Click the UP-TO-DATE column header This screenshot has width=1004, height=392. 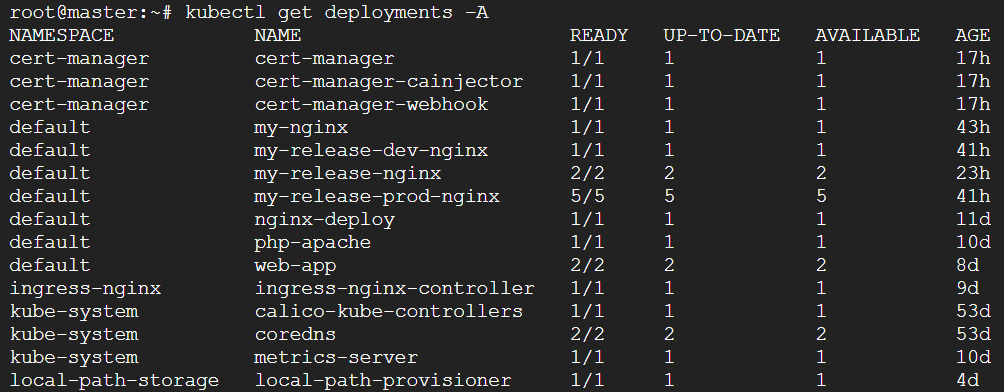pyautogui.click(x=722, y=35)
